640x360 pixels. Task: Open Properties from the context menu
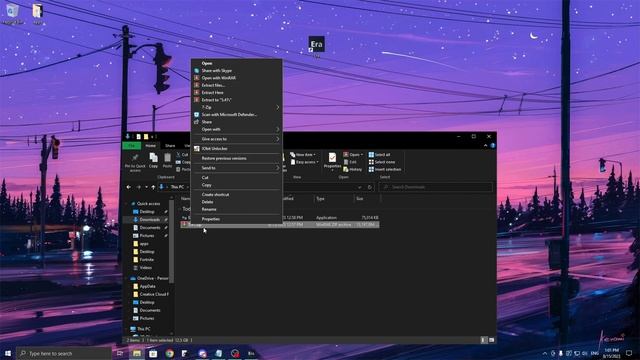click(211, 219)
